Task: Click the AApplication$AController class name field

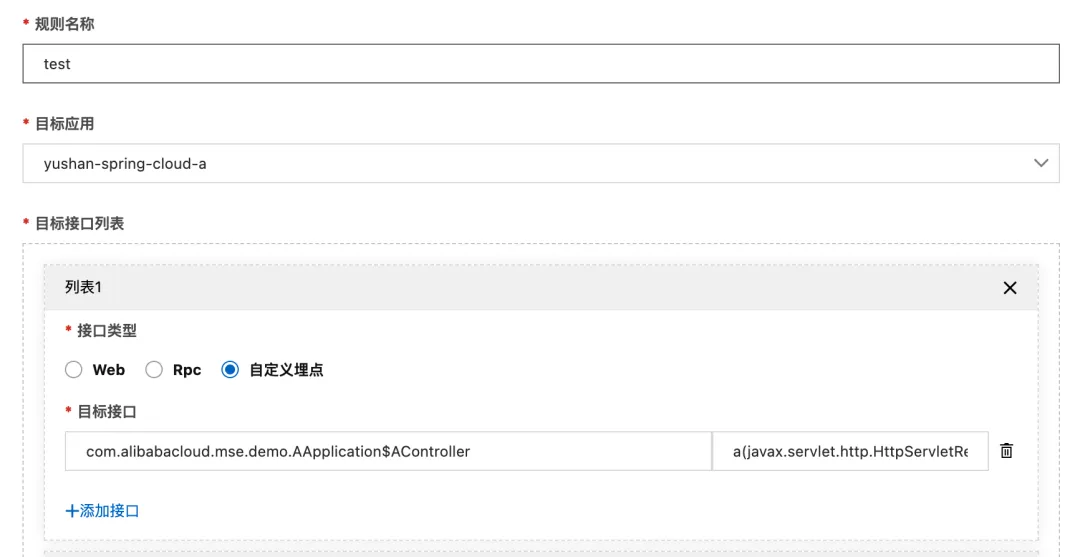Action: point(388,451)
